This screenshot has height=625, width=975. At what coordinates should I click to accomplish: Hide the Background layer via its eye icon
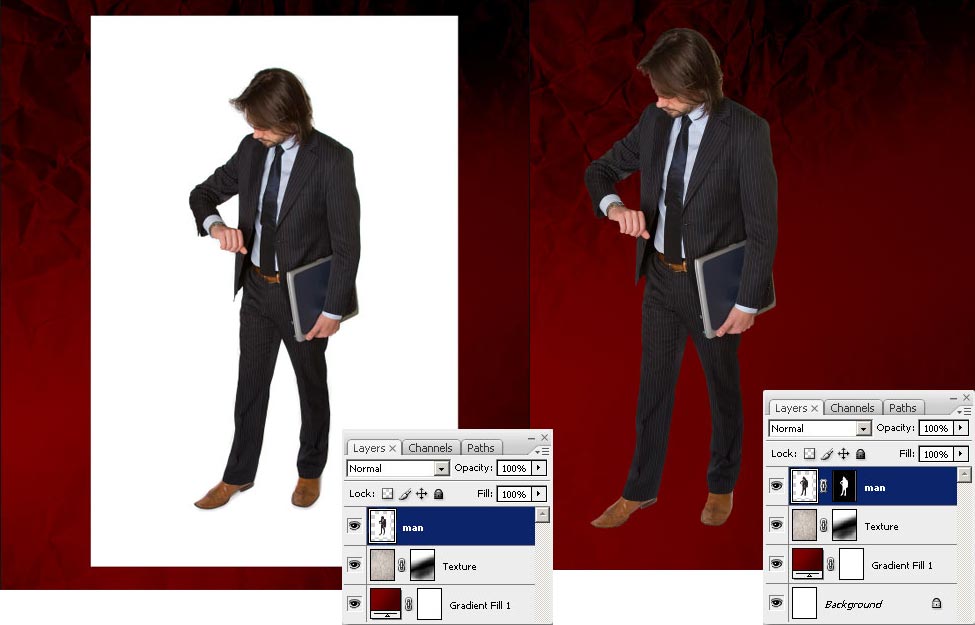[x=777, y=603]
